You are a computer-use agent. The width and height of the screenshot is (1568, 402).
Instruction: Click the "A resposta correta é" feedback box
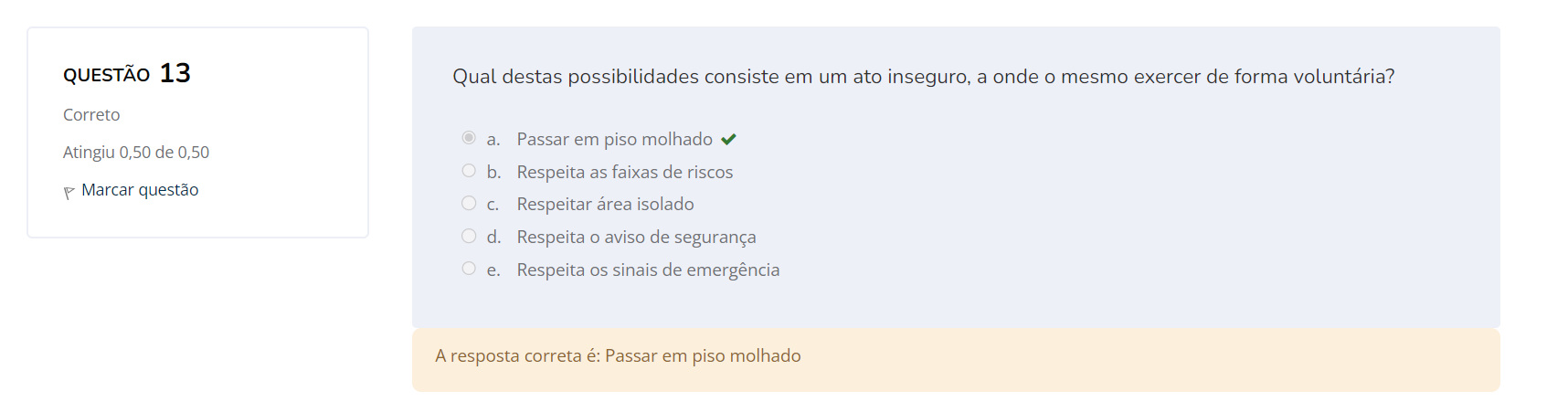[x=618, y=356]
